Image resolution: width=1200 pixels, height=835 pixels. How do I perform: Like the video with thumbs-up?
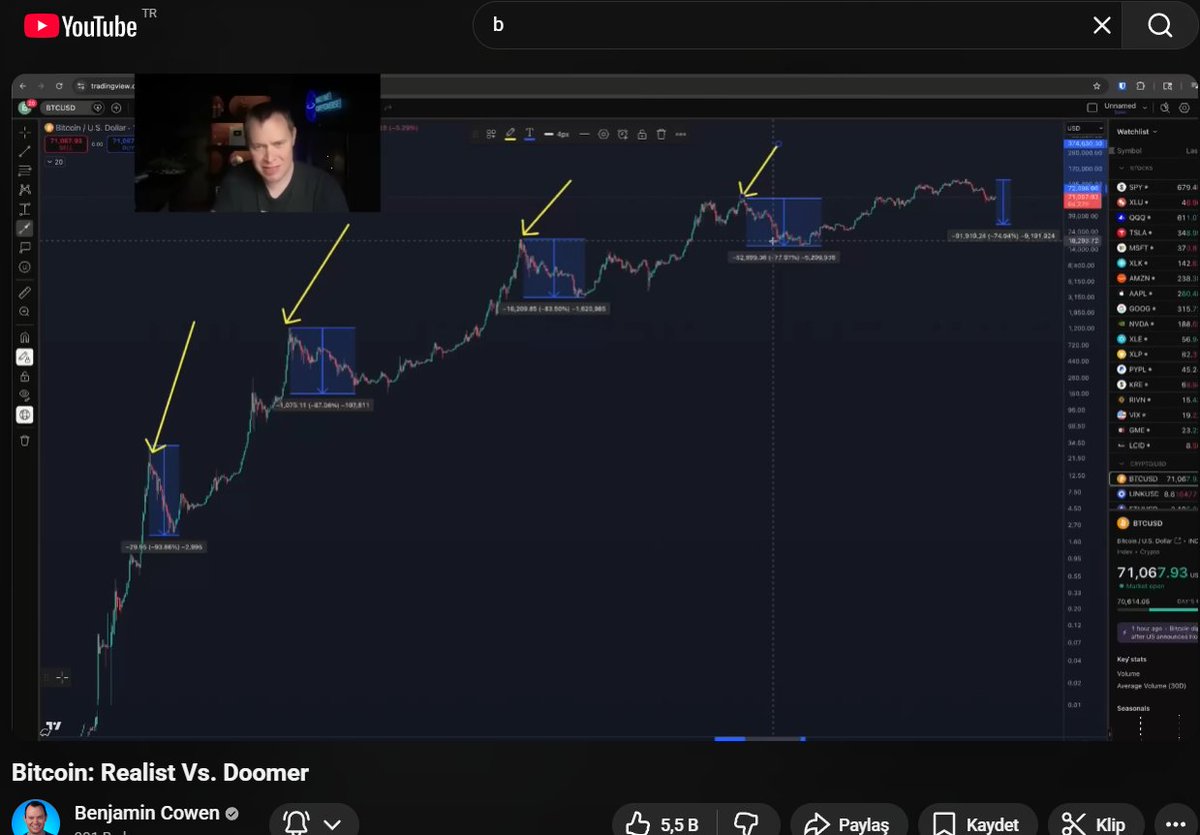(x=662, y=824)
